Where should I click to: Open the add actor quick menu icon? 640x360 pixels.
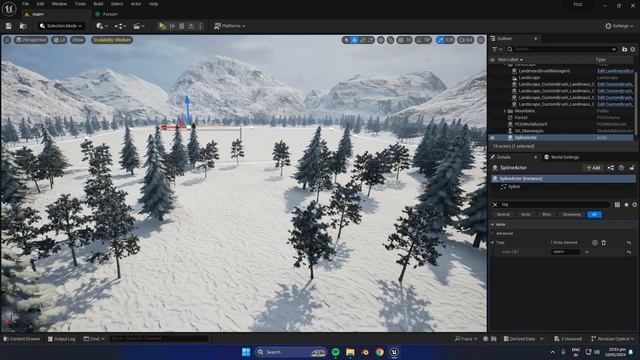[101, 26]
